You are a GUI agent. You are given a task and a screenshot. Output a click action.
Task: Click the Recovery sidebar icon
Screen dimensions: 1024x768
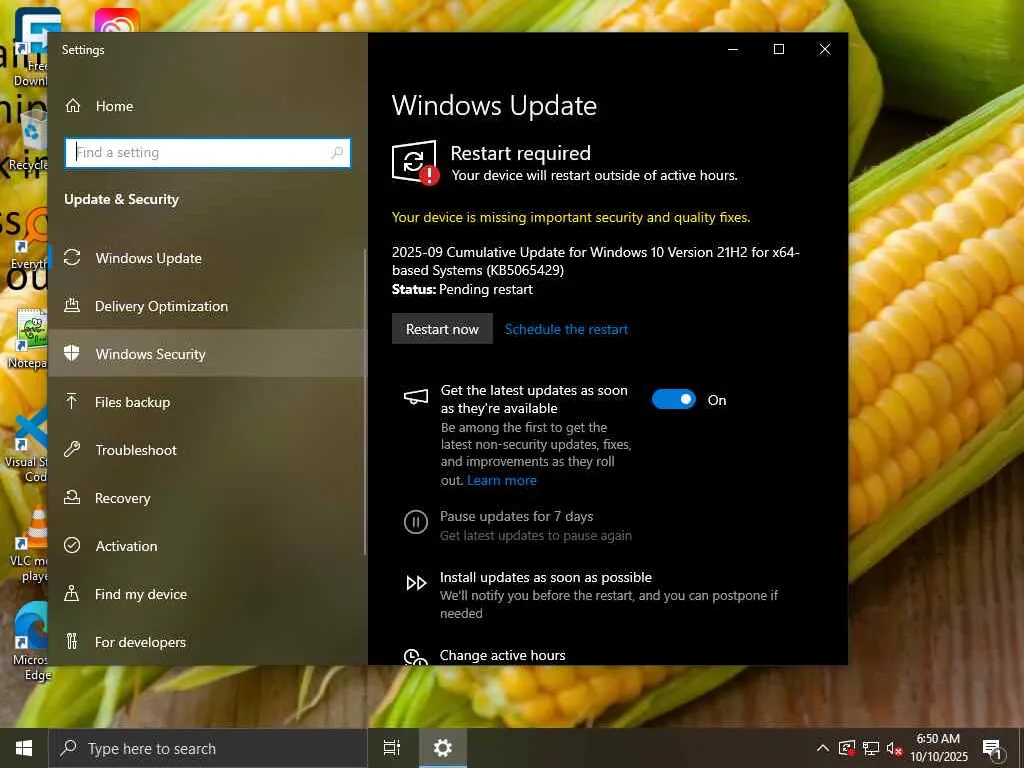click(x=72, y=498)
